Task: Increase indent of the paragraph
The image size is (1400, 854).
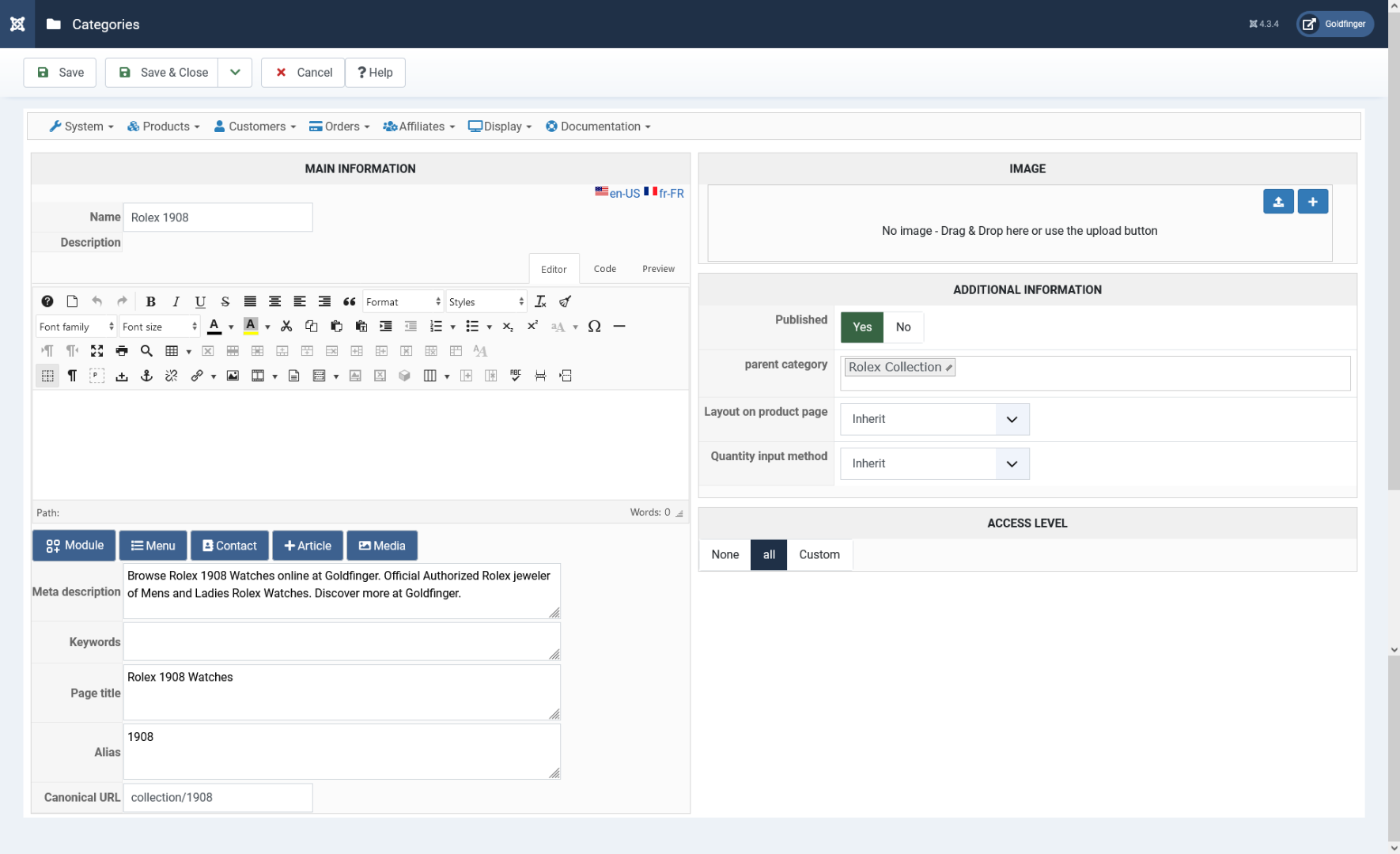Action: [x=386, y=327]
